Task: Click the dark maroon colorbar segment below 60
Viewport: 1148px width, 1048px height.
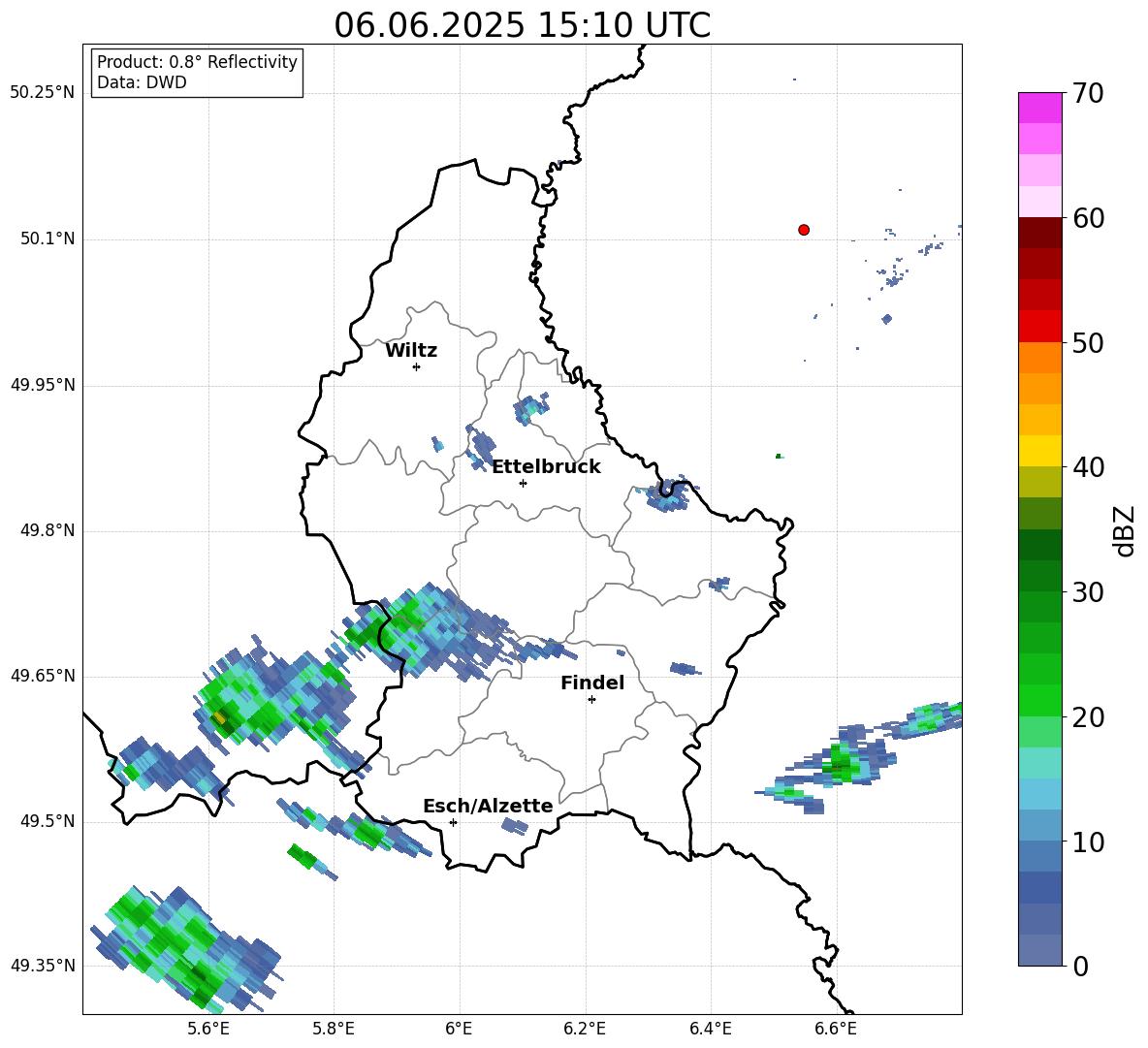Action: coord(1039,233)
